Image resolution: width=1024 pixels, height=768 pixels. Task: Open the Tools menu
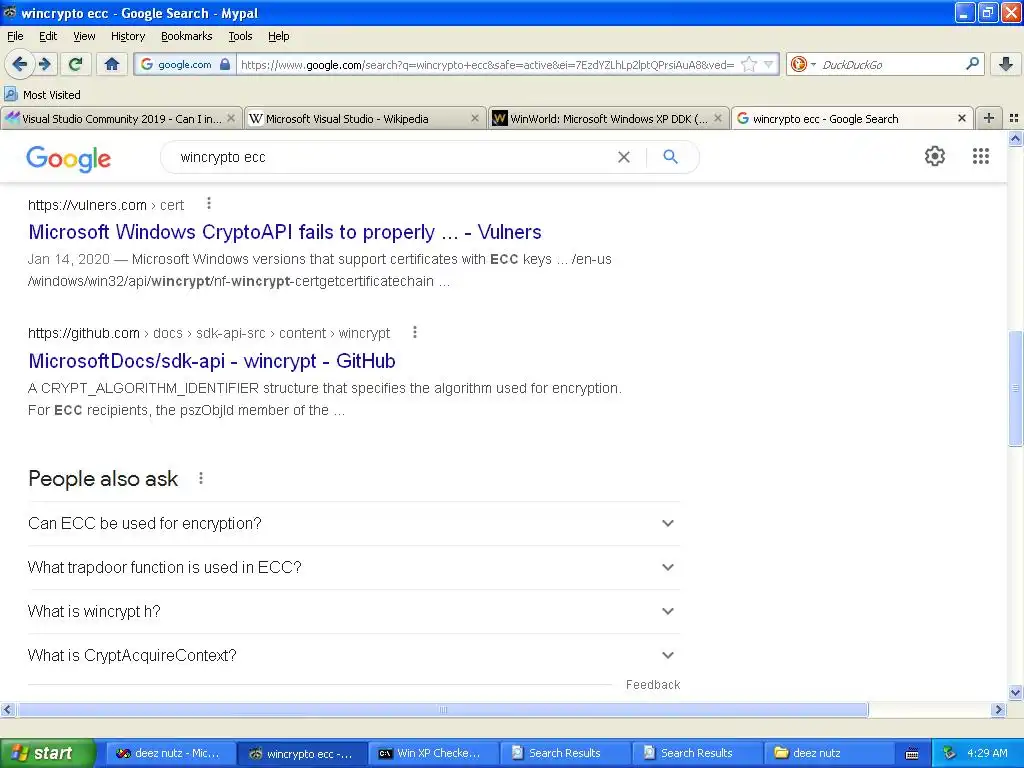pos(240,36)
